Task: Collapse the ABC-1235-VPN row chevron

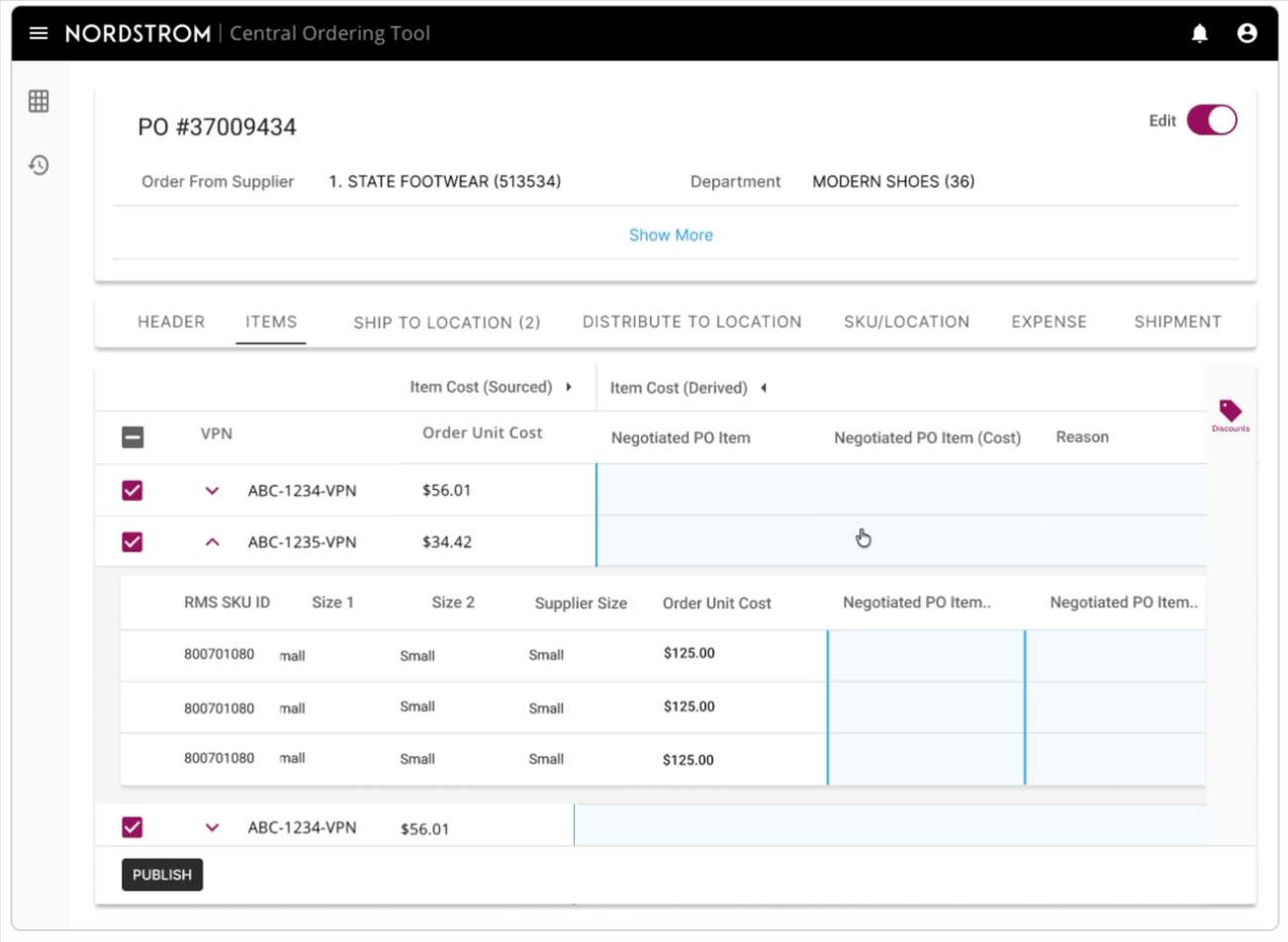Action: point(212,542)
